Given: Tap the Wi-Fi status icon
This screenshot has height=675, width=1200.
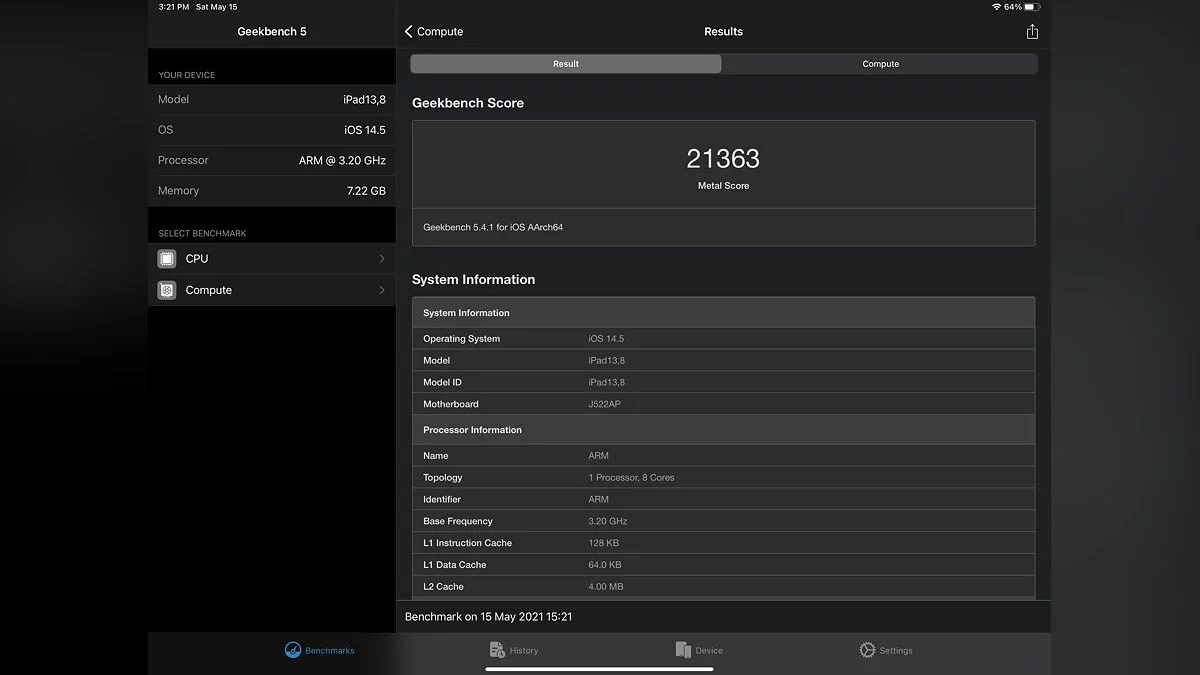Looking at the screenshot, I should (x=996, y=7).
